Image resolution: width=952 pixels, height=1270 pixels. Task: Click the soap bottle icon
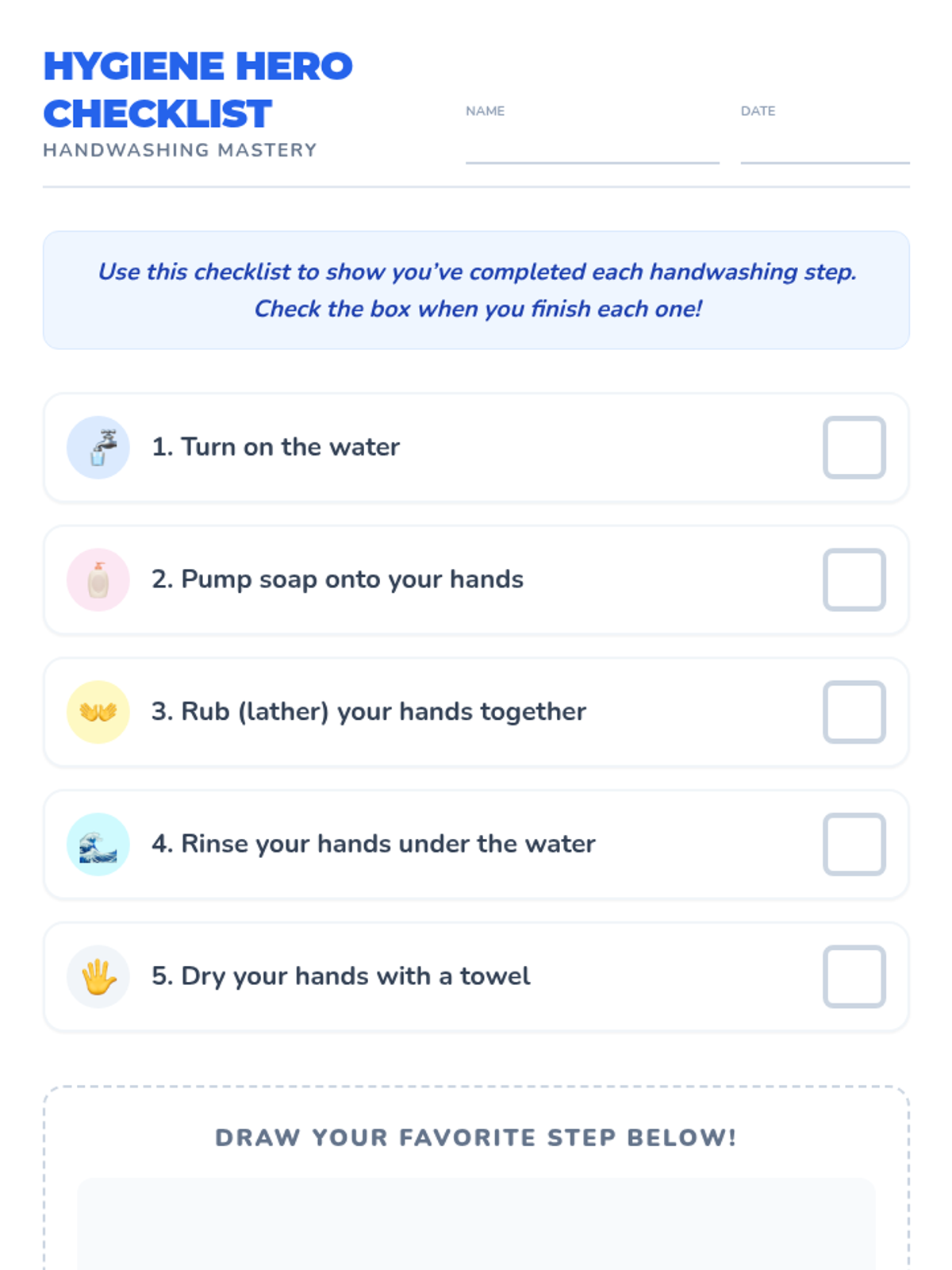tap(98, 580)
